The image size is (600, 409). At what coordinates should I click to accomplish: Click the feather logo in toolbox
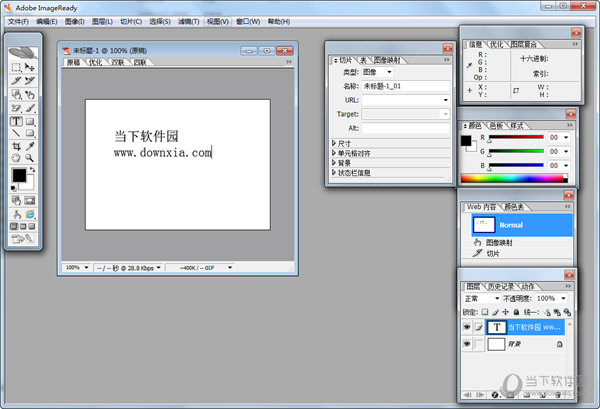click(x=23, y=52)
